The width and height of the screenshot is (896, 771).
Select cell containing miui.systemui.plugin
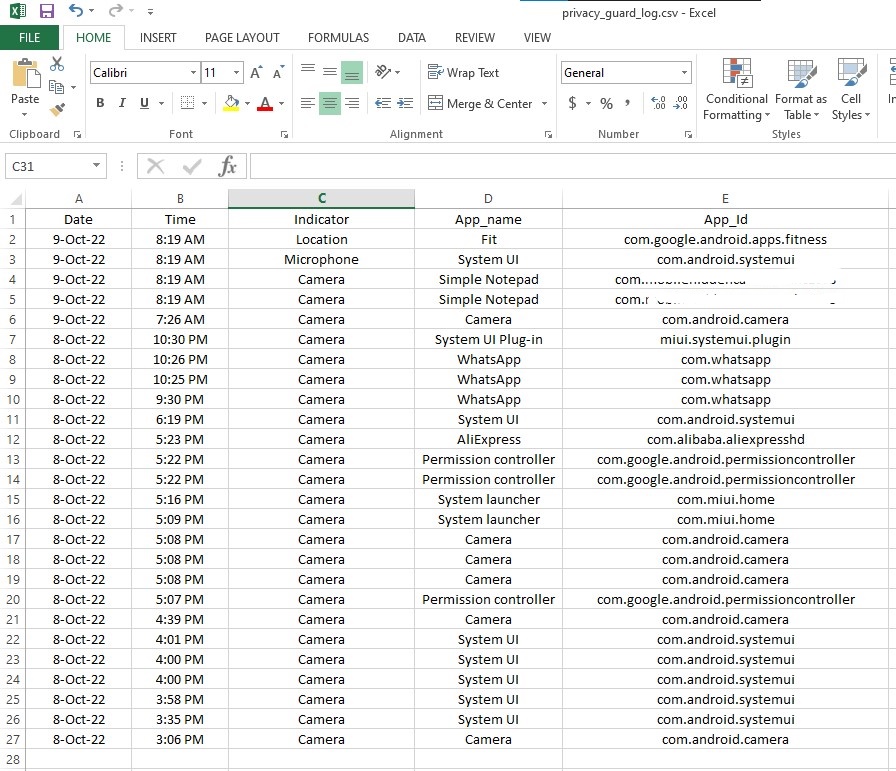coord(725,339)
